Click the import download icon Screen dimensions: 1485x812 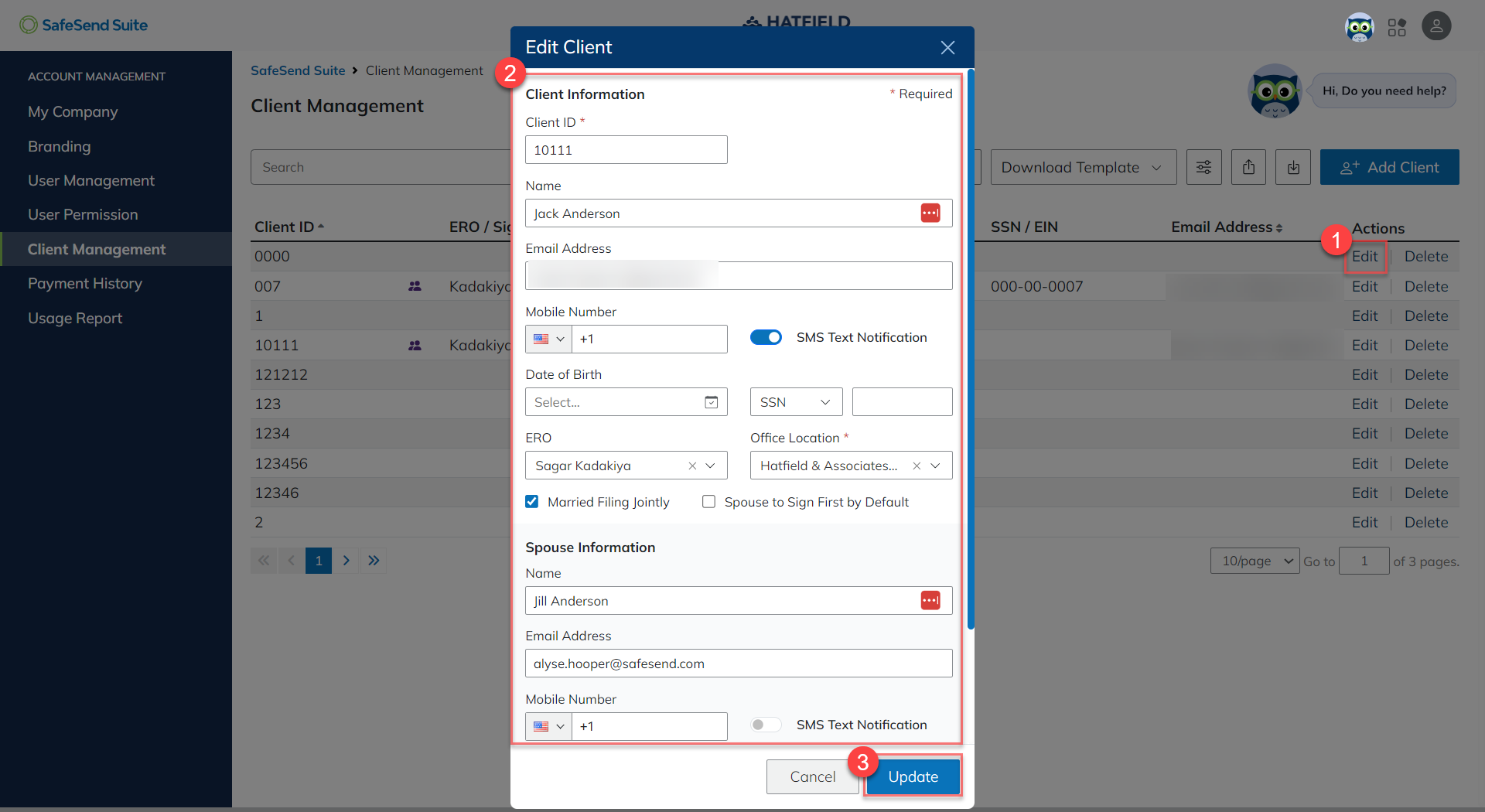1292,166
